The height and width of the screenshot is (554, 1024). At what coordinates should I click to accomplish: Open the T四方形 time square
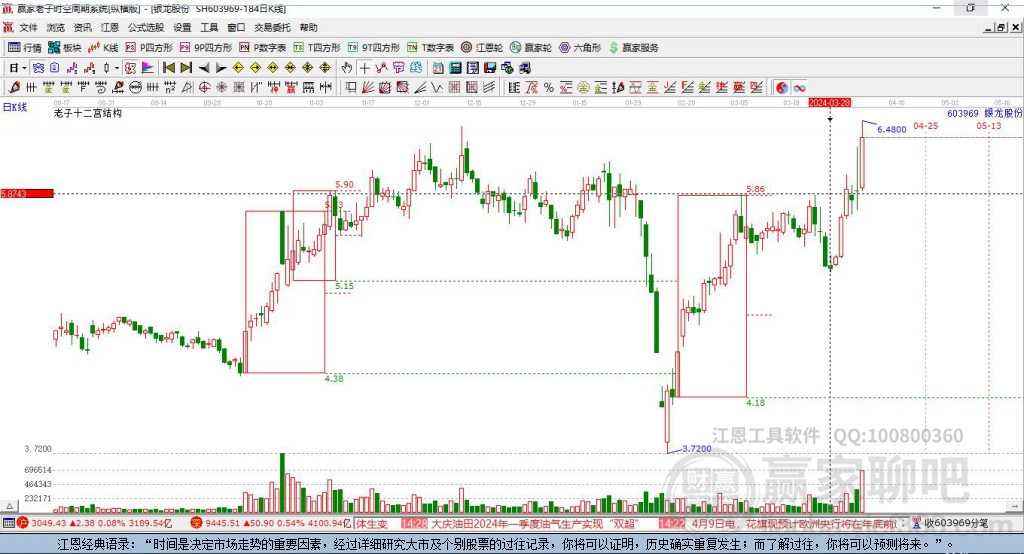pyautogui.click(x=317, y=48)
